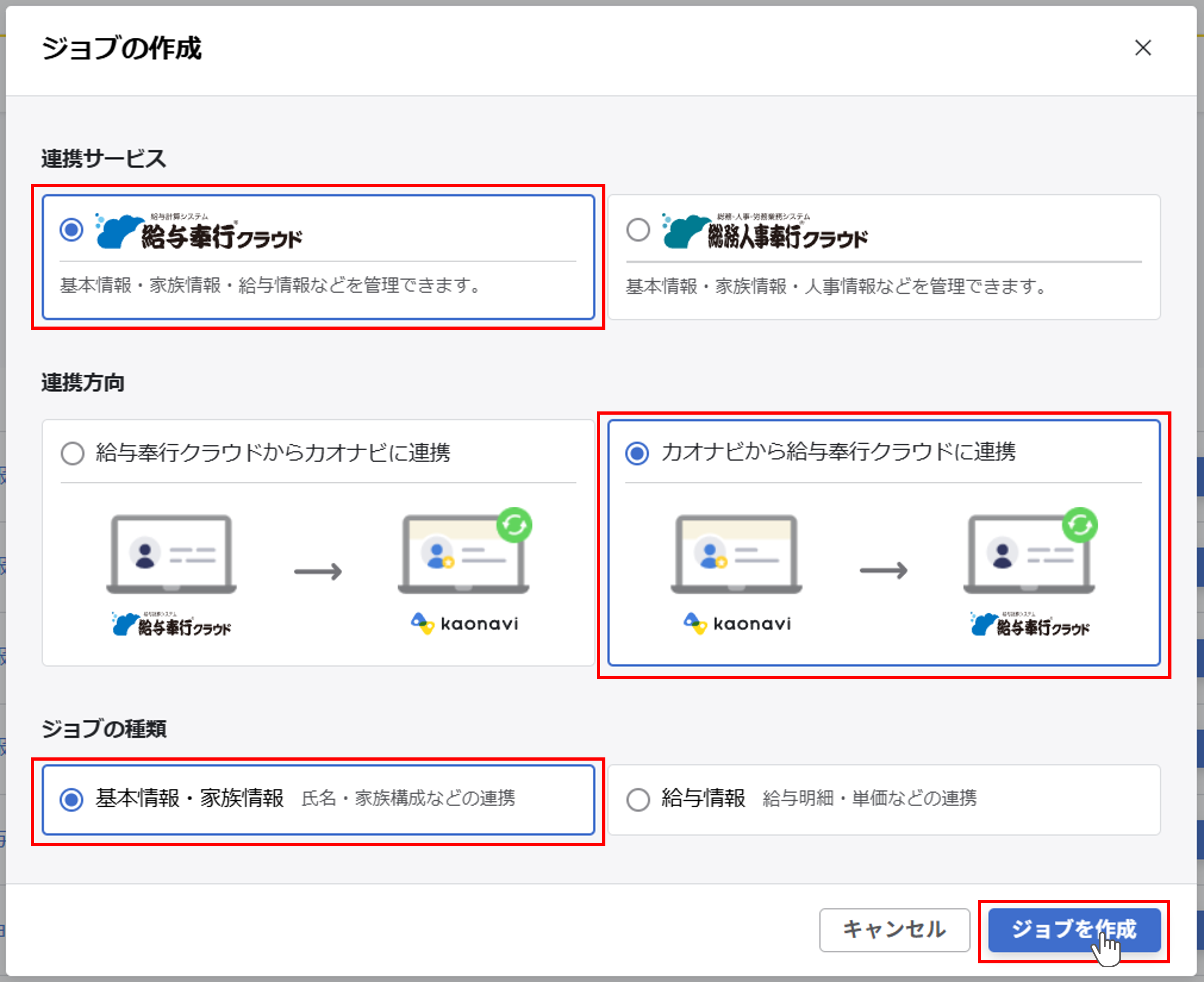Click the 給与奉行クラウド logo in service card
1204x982 pixels.
coord(198,231)
